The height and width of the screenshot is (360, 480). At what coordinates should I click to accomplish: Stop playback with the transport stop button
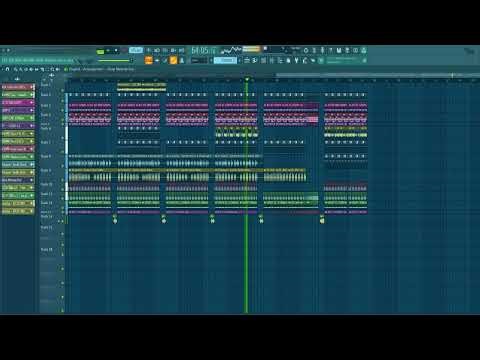pos(116,51)
